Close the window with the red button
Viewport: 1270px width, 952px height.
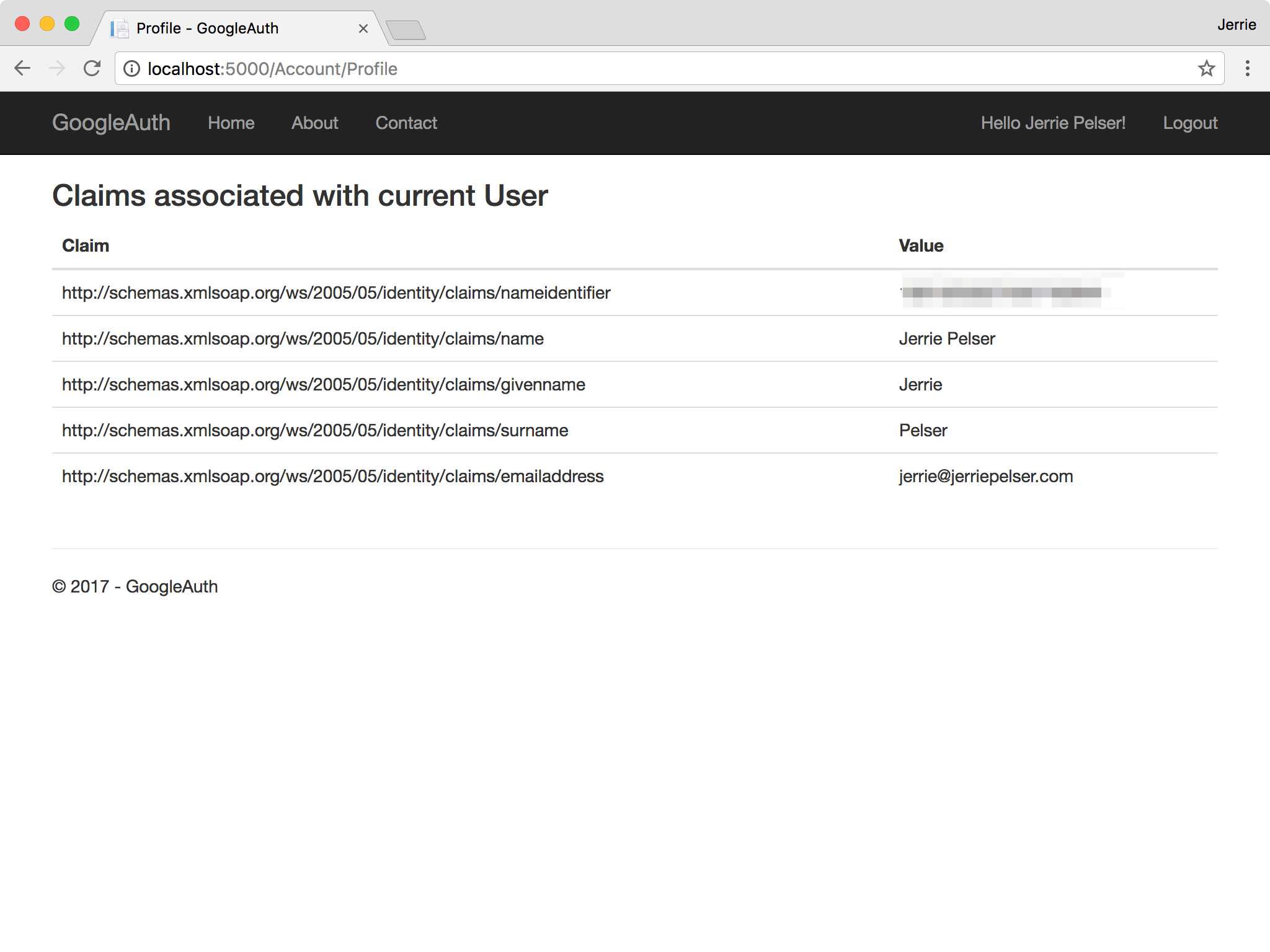22,24
